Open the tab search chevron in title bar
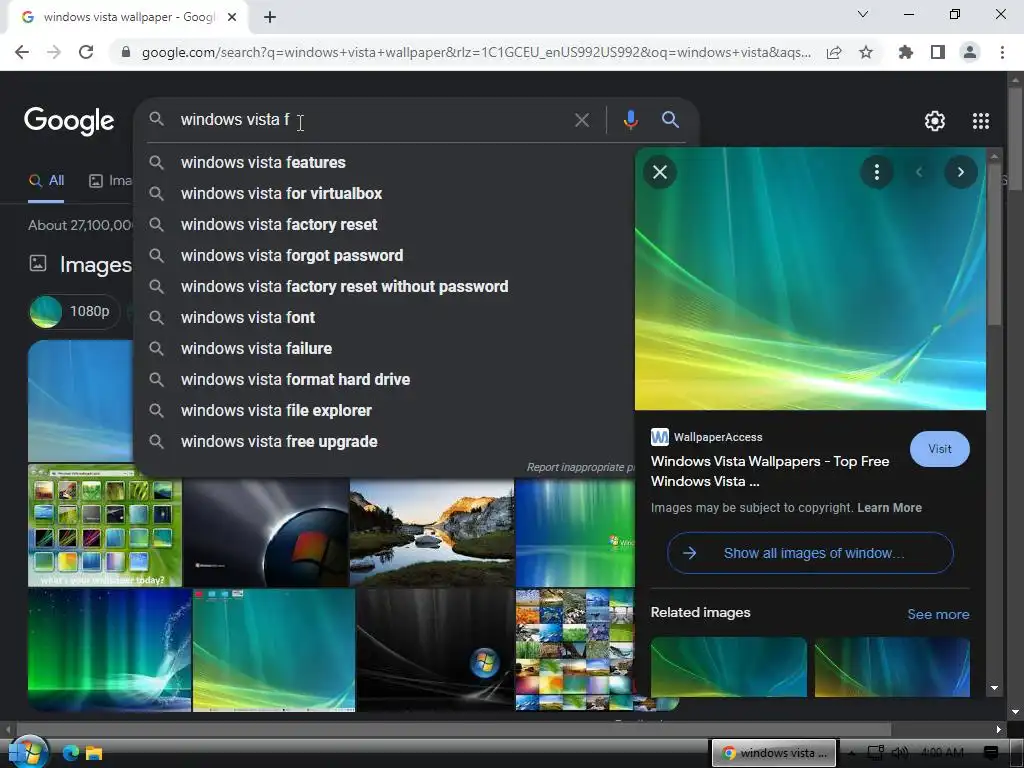1024x768 pixels. click(x=863, y=14)
